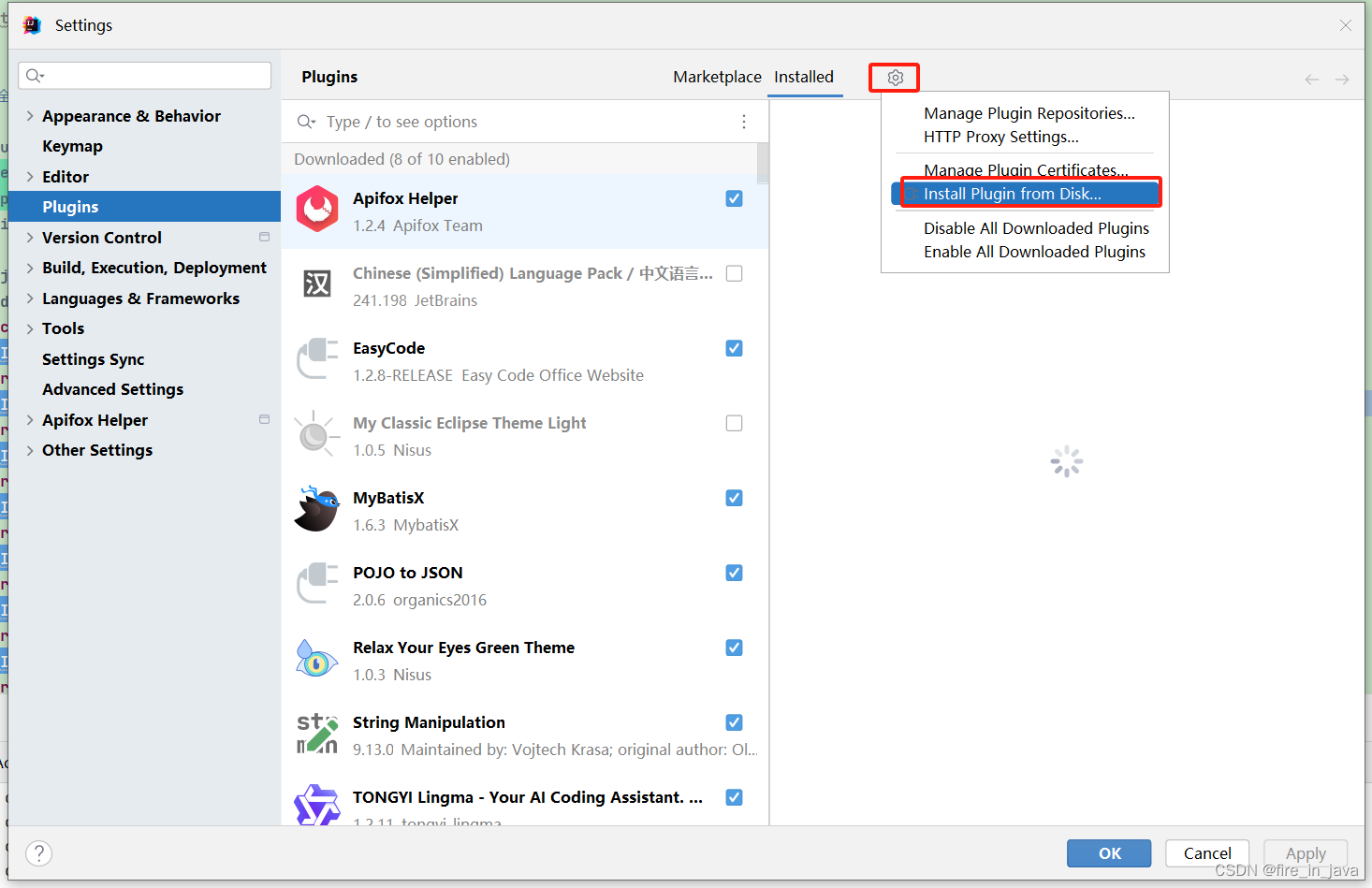1372x888 pixels.
Task: Click the Cancel button
Action: tap(1207, 853)
